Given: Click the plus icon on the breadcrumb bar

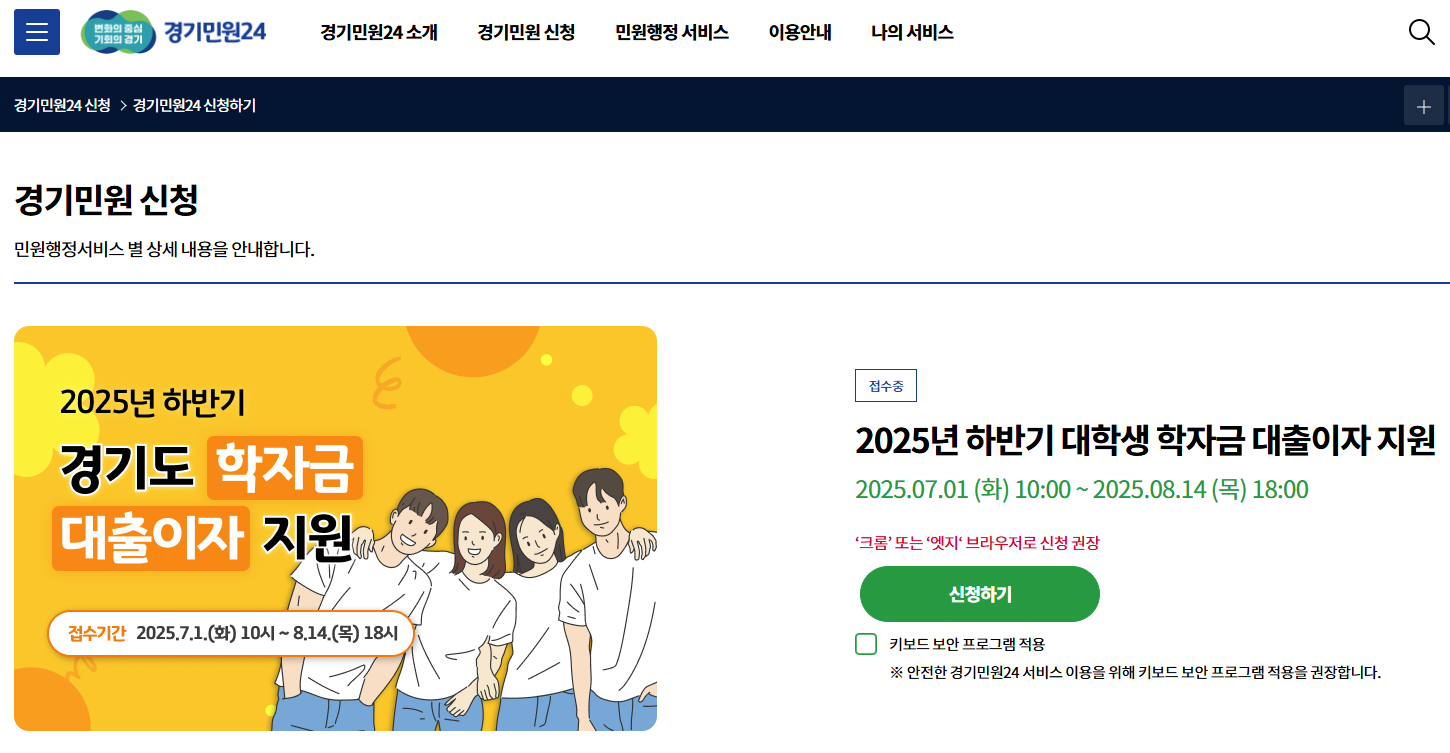Looking at the screenshot, I should click(x=1424, y=105).
